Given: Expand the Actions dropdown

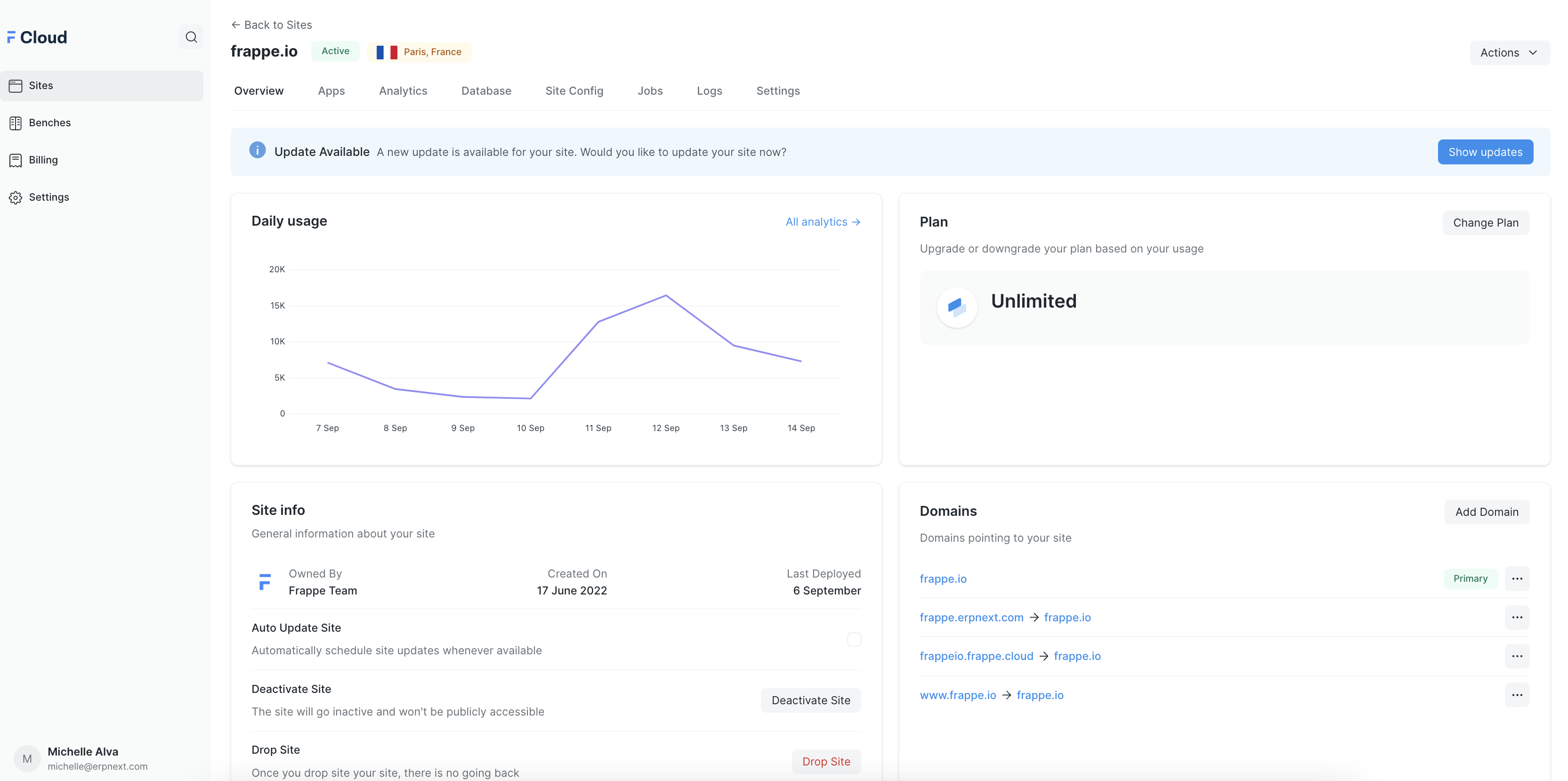Looking at the screenshot, I should coord(1510,53).
